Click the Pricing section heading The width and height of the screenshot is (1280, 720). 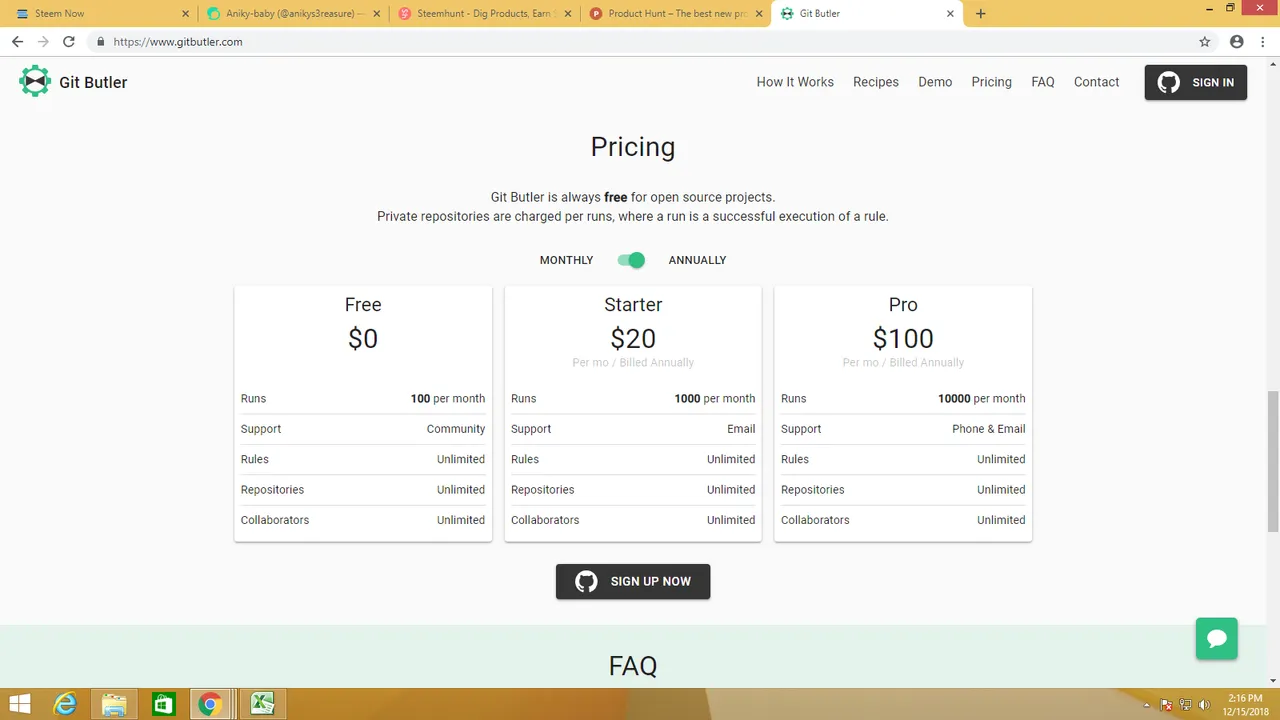coord(633,147)
